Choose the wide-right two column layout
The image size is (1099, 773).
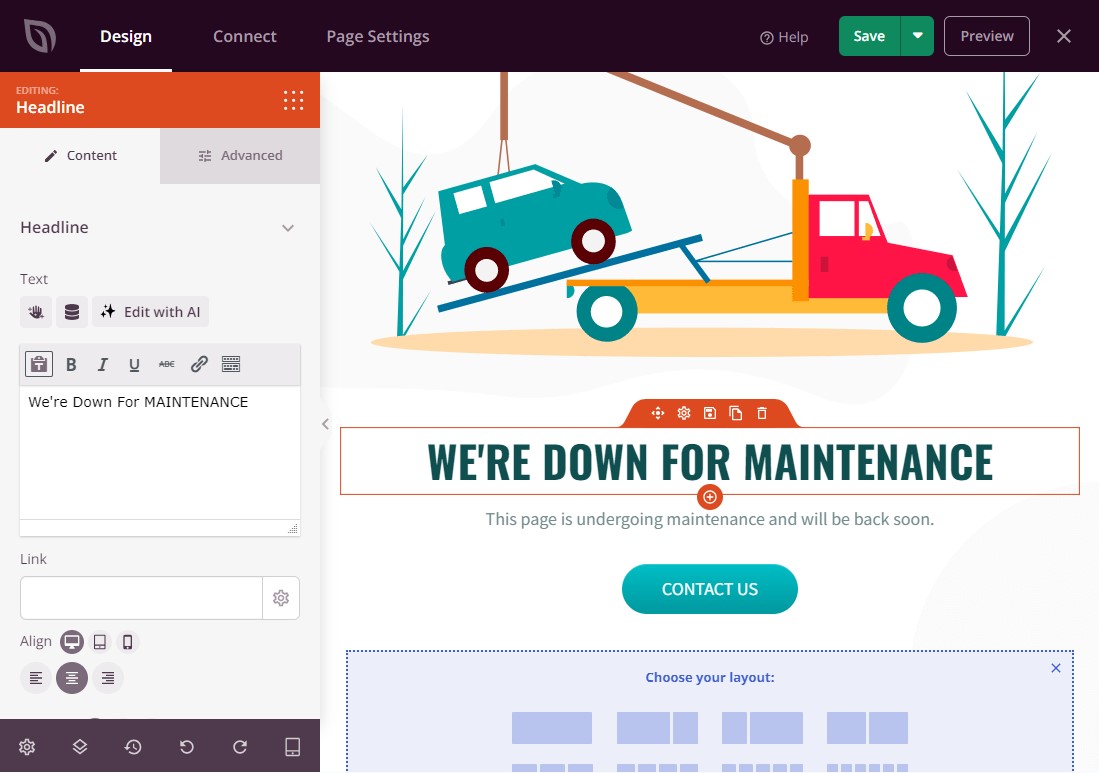pyautogui.click(x=763, y=728)
